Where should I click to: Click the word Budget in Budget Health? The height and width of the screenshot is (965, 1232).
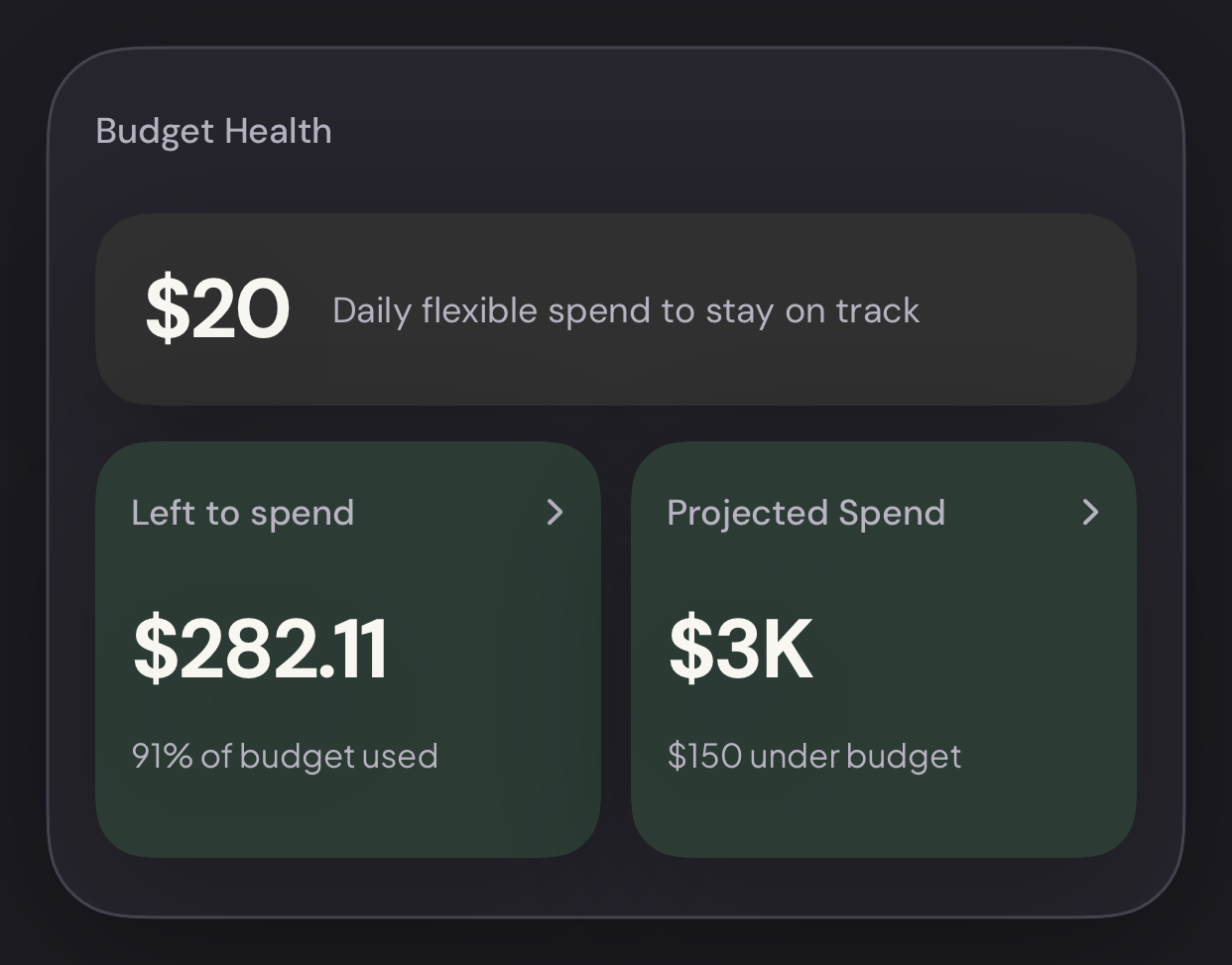tap(155, 132)
